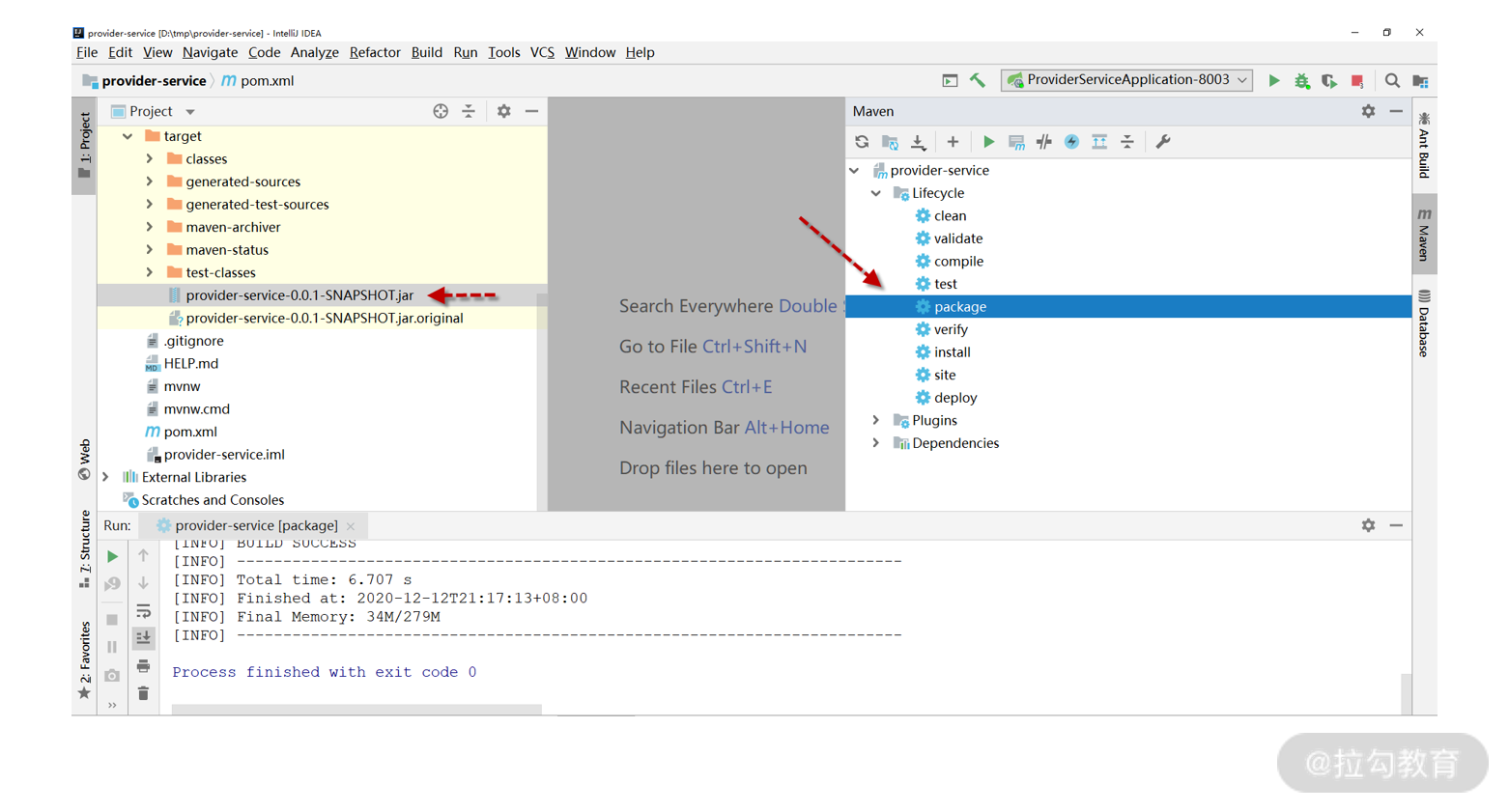Viewport: 1509px width, 812px height.
Task: Open Ant Build side tool window
Action: pyautogui.click(x=1424, y=146)
